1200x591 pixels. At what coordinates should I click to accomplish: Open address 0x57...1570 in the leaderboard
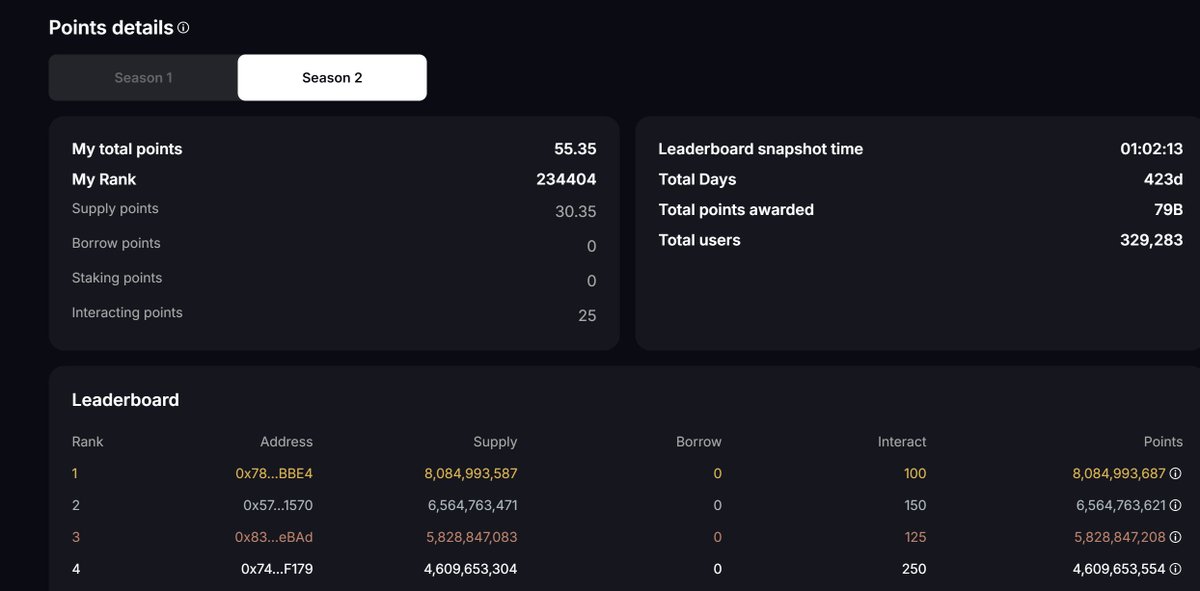tap(278, 505)
